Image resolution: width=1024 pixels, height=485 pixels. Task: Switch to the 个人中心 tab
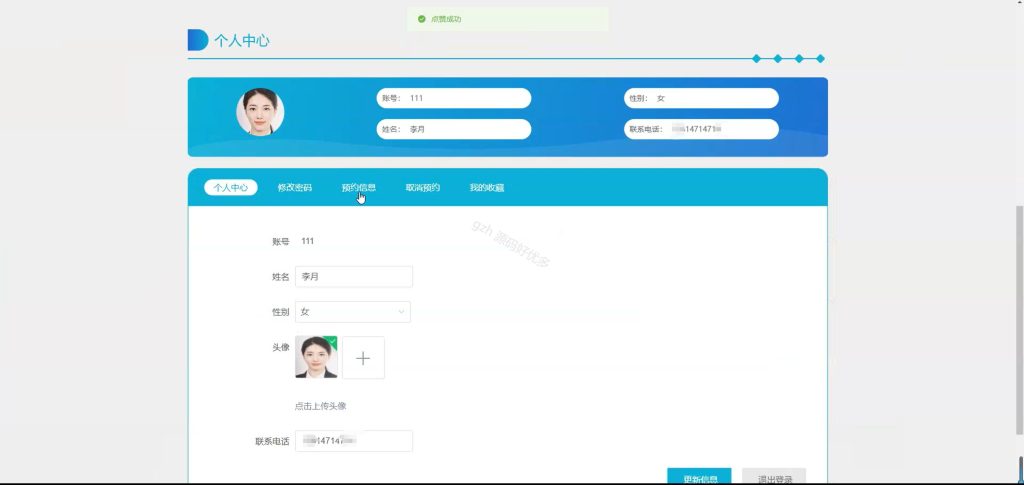coord(231,187)
